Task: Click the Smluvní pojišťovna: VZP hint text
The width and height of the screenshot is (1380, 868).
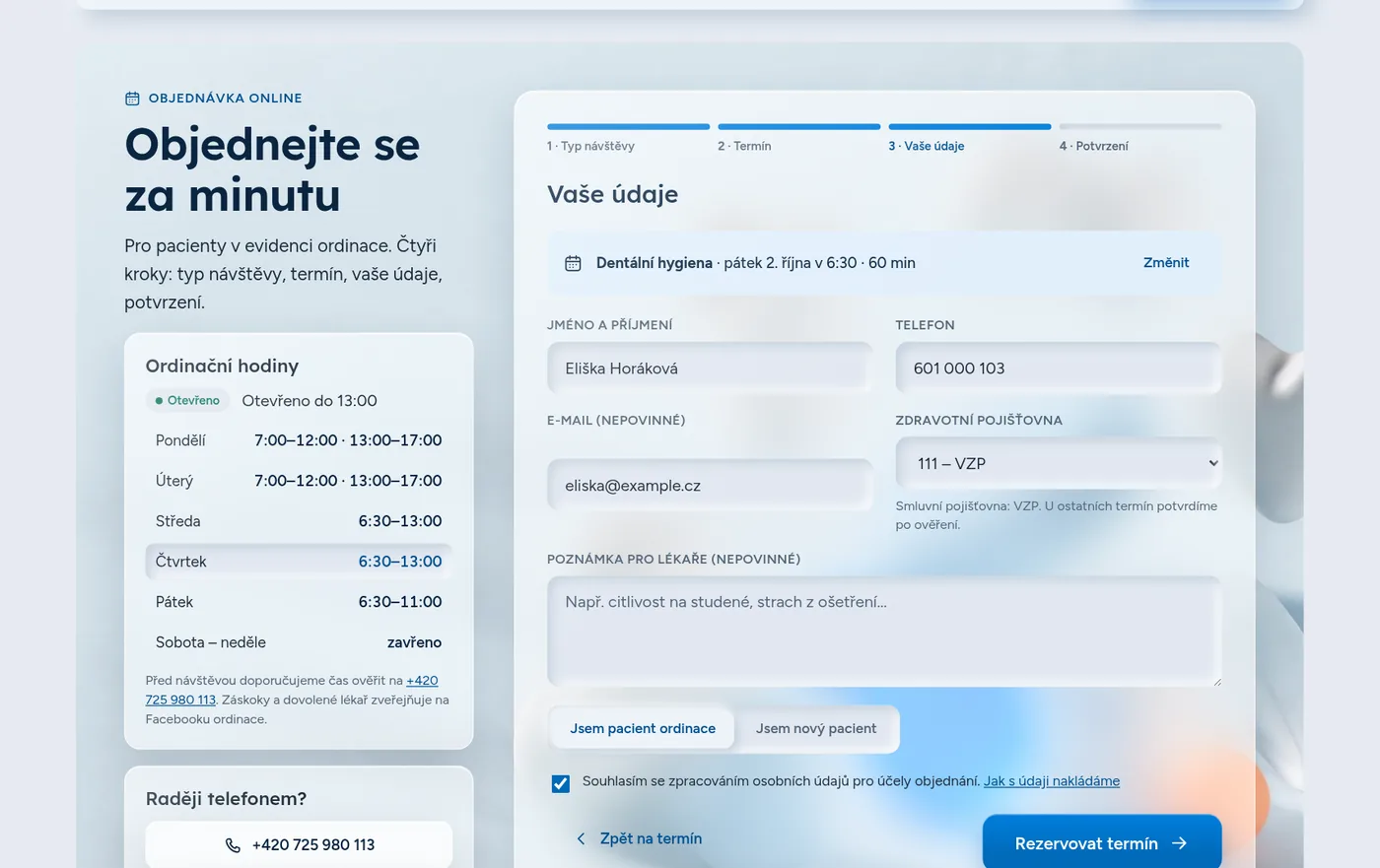Action: (x=1057, y=515)
